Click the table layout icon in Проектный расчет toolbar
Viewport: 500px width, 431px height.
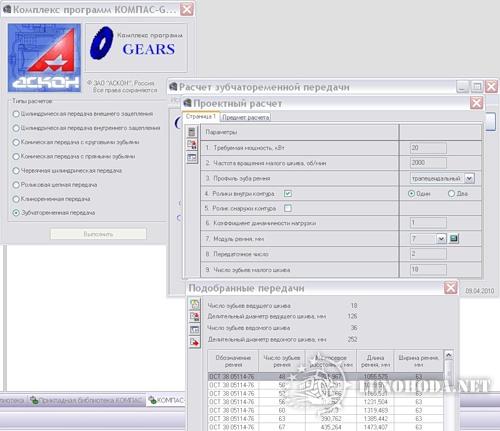[192, 157]
